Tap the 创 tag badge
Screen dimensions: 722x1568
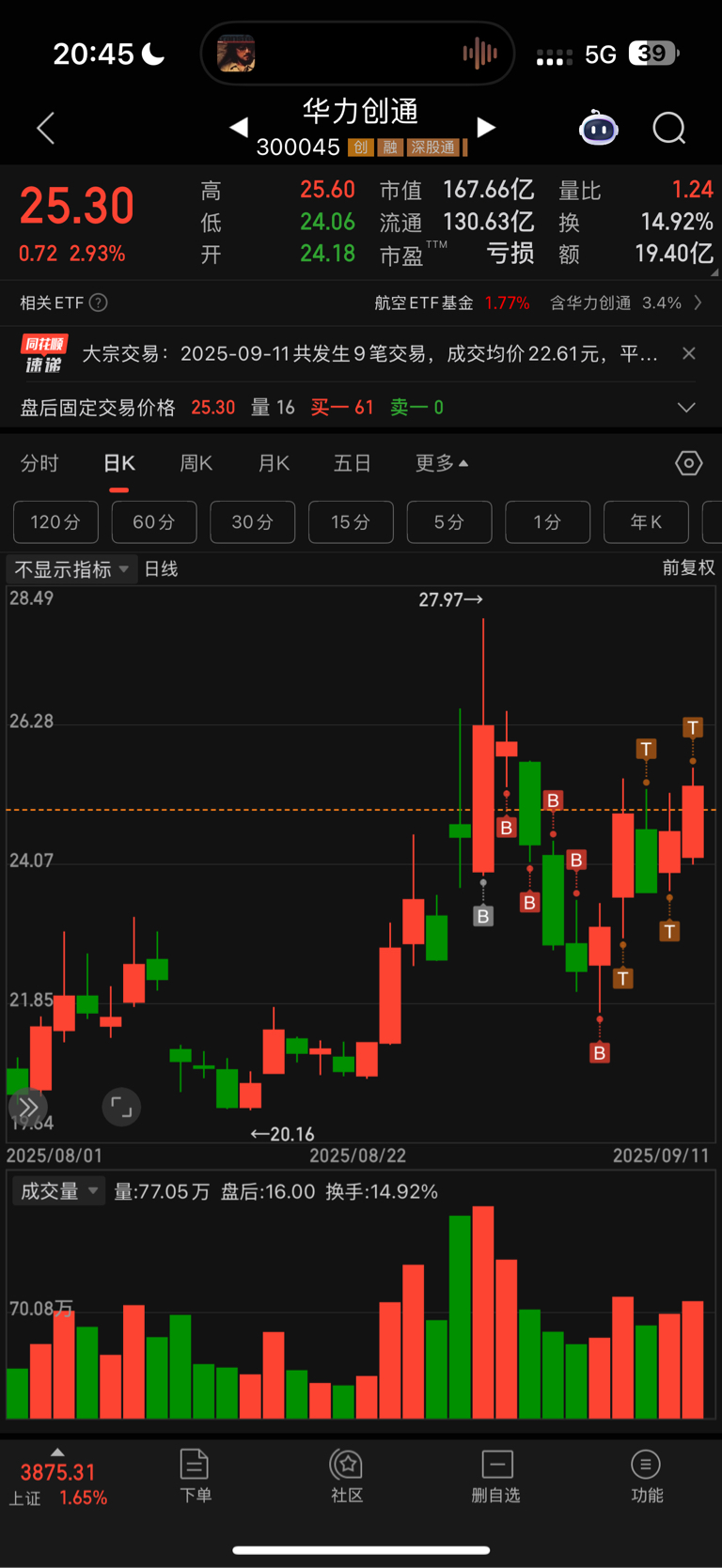point(361,147)
